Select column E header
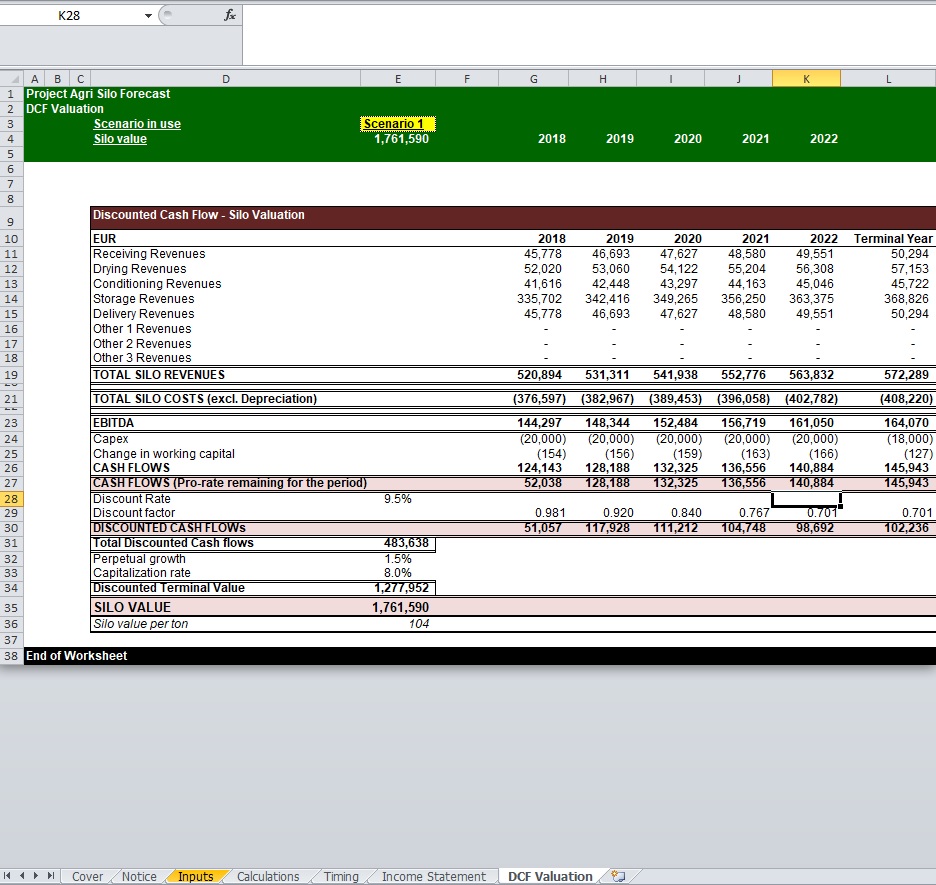 398,79
